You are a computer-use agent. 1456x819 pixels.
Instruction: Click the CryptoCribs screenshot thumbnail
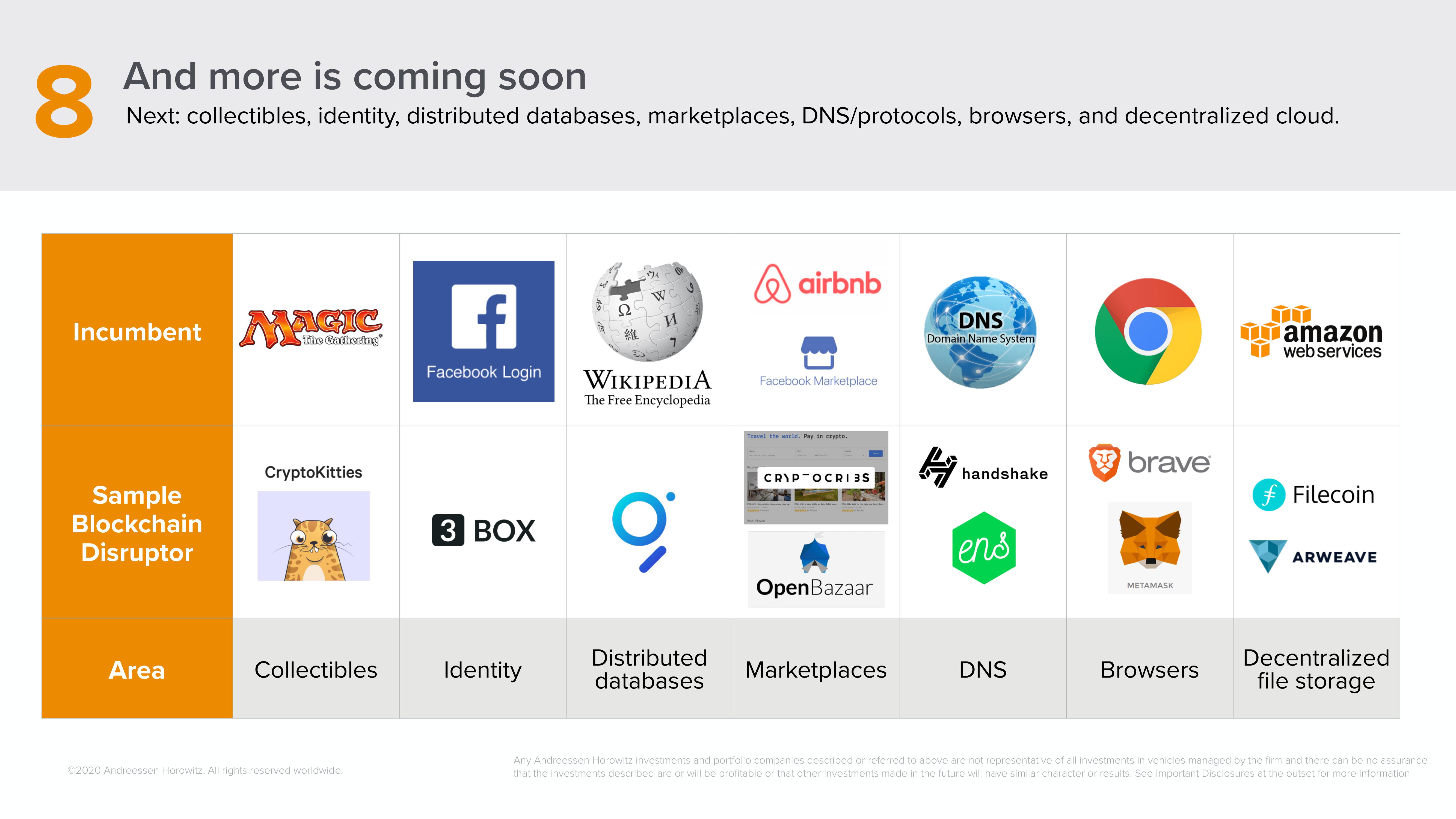click(x=816, y=477)
